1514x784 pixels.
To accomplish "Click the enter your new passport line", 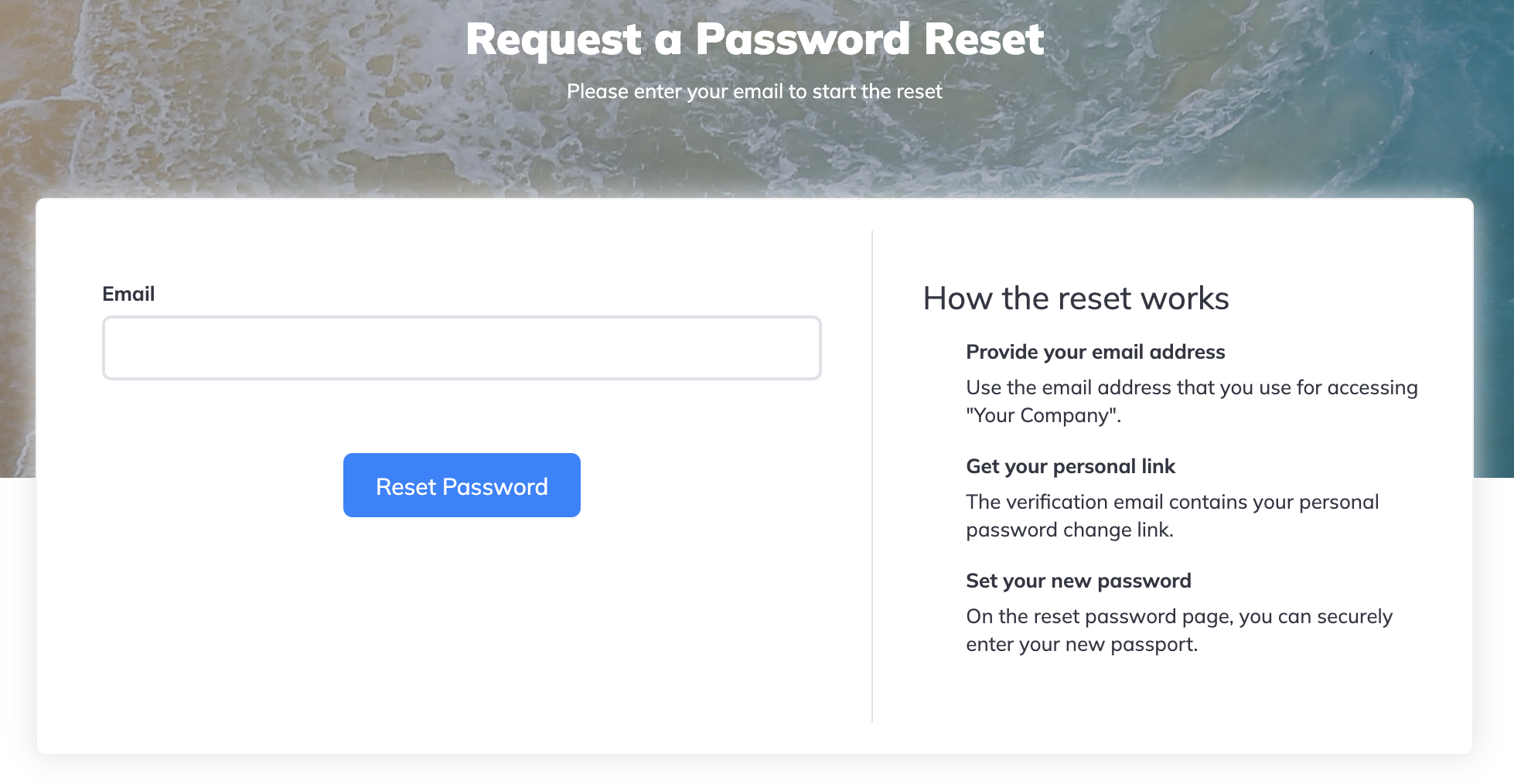I will [1082, 644].
